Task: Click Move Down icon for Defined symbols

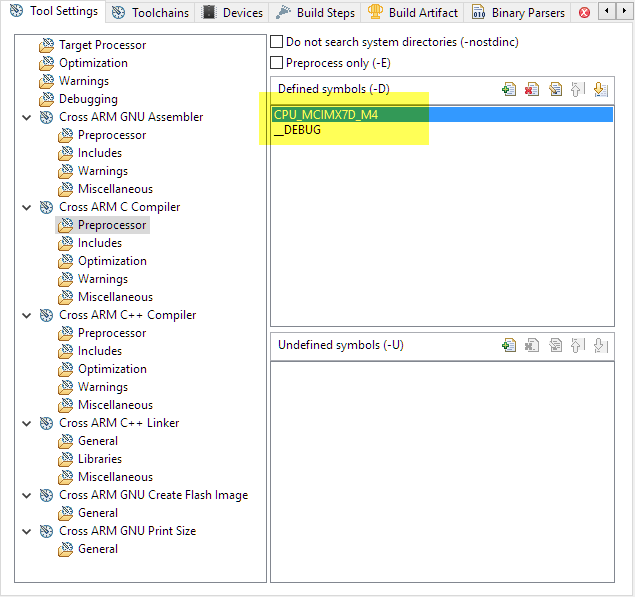Action: point(600,89)
